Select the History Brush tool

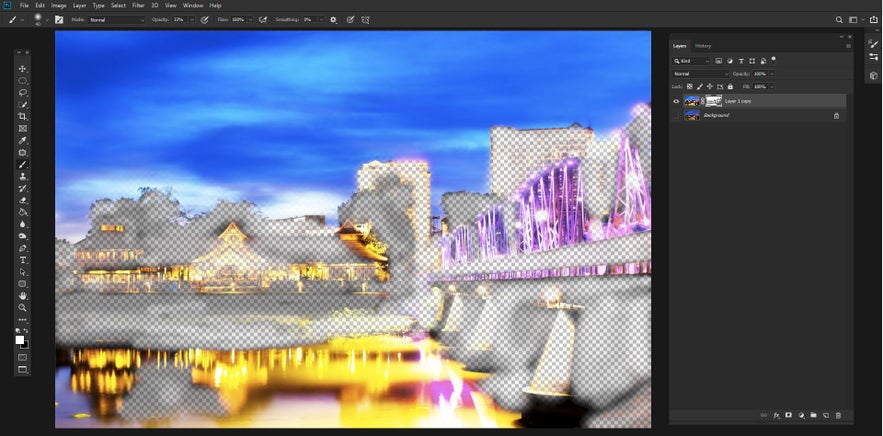click(23, 188)
